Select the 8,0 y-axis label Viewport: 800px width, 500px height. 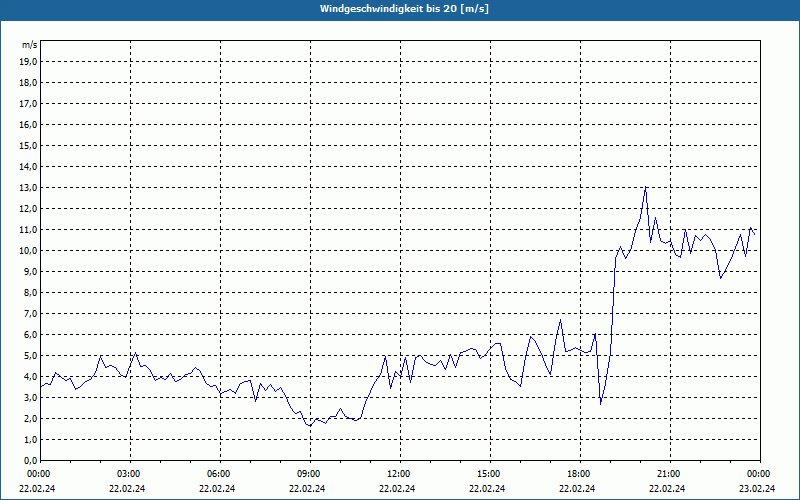click(30, 293)
